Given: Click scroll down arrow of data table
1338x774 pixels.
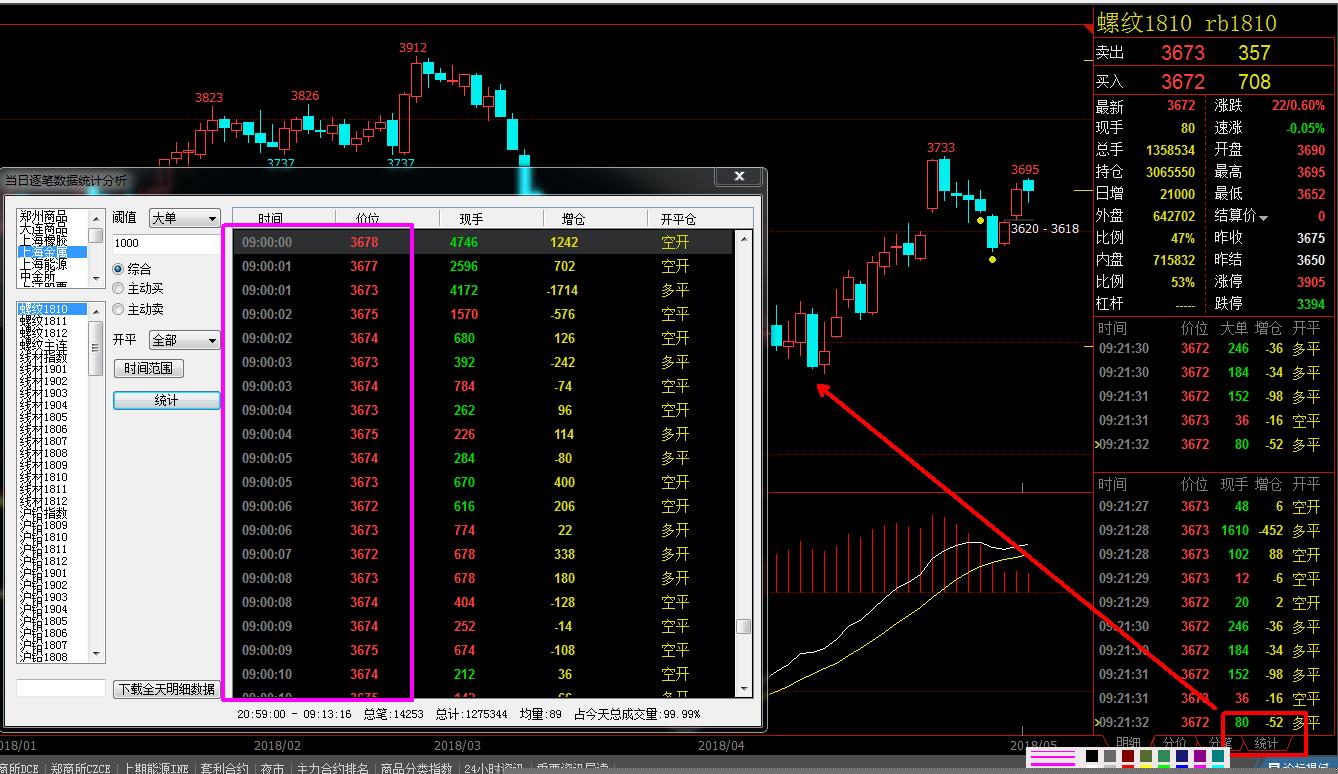Looking at the screenshot, I should pos(743,688).
